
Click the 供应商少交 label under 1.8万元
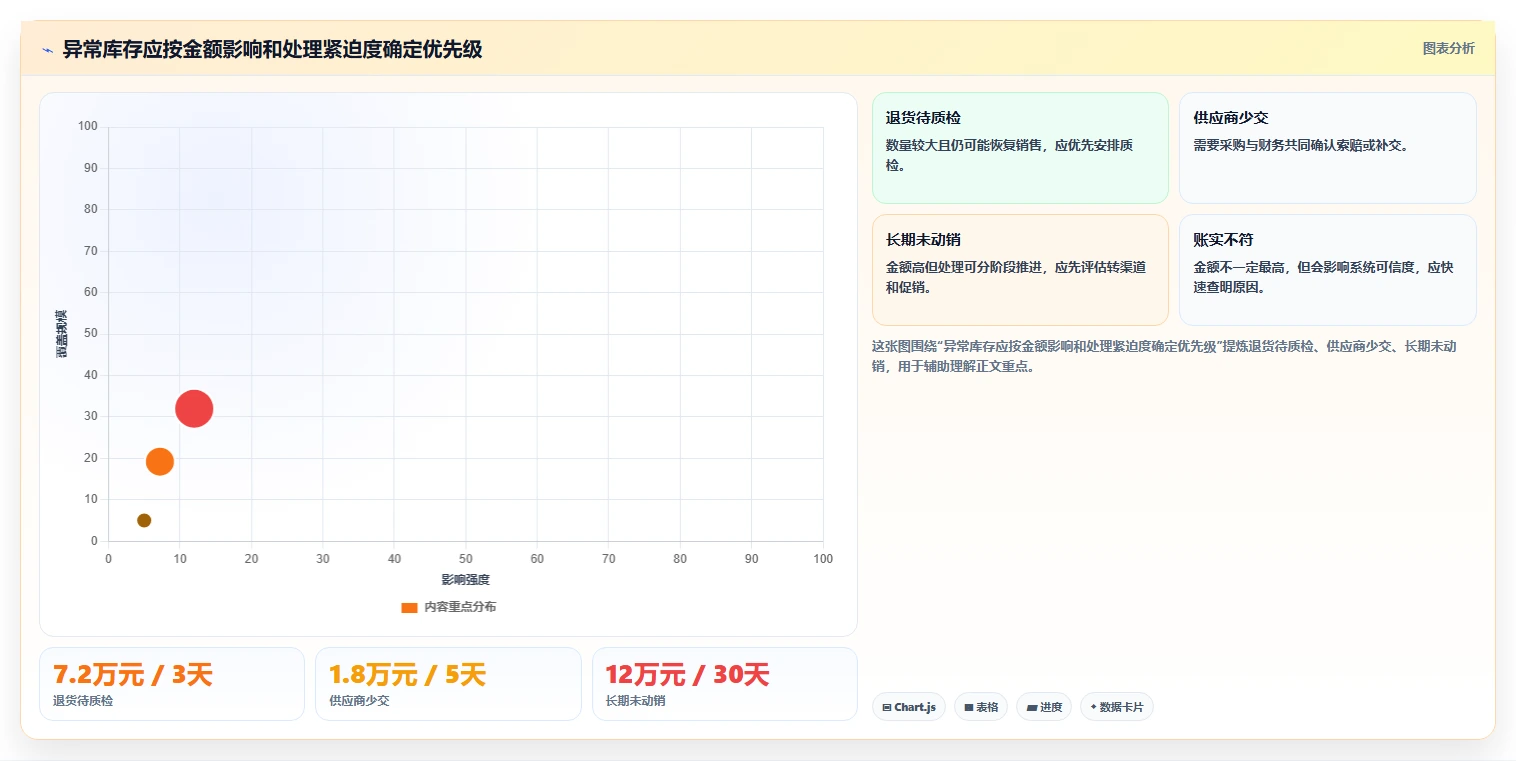(359, 701)
